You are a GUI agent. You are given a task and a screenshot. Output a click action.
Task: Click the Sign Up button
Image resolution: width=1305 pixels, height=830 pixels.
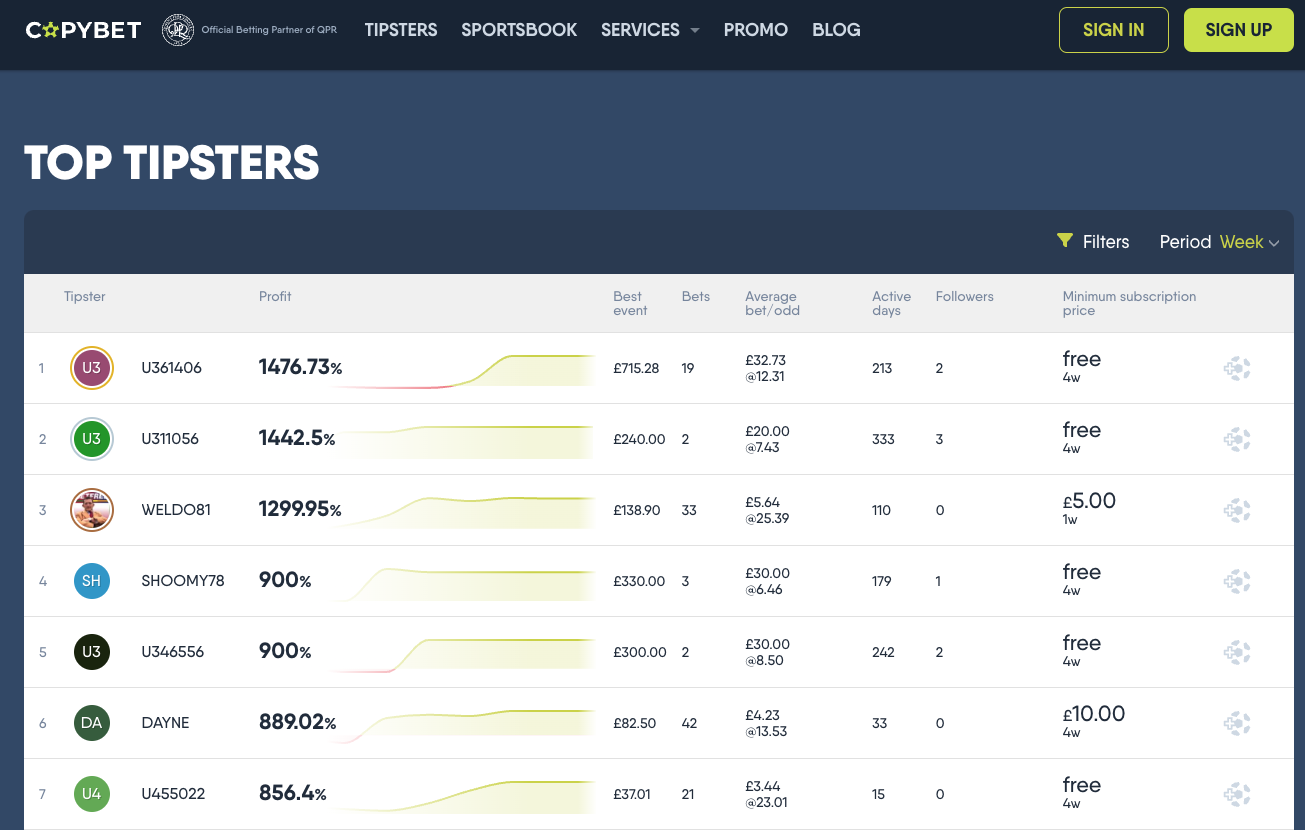tap(1239, 30)
